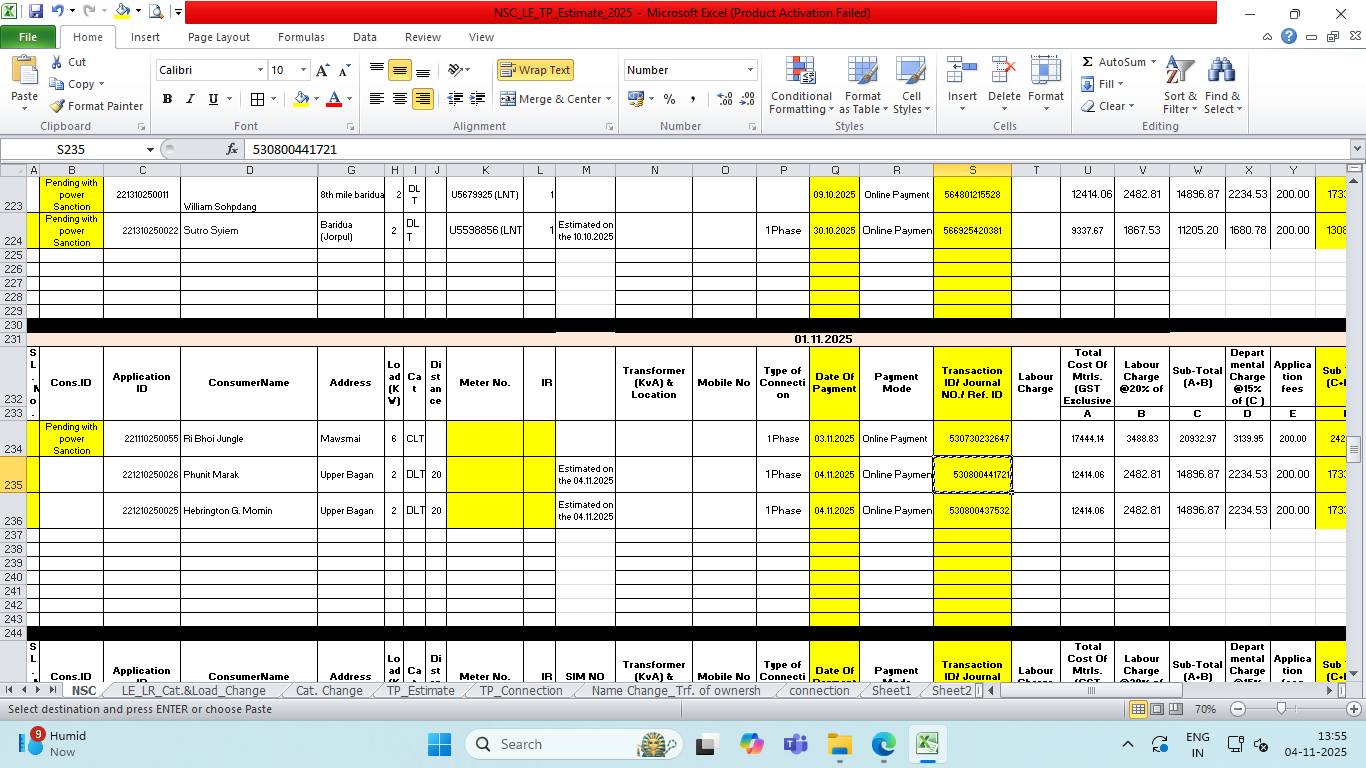
Task: Undo the last action in the title bar
Action: (x=57, y=12)
